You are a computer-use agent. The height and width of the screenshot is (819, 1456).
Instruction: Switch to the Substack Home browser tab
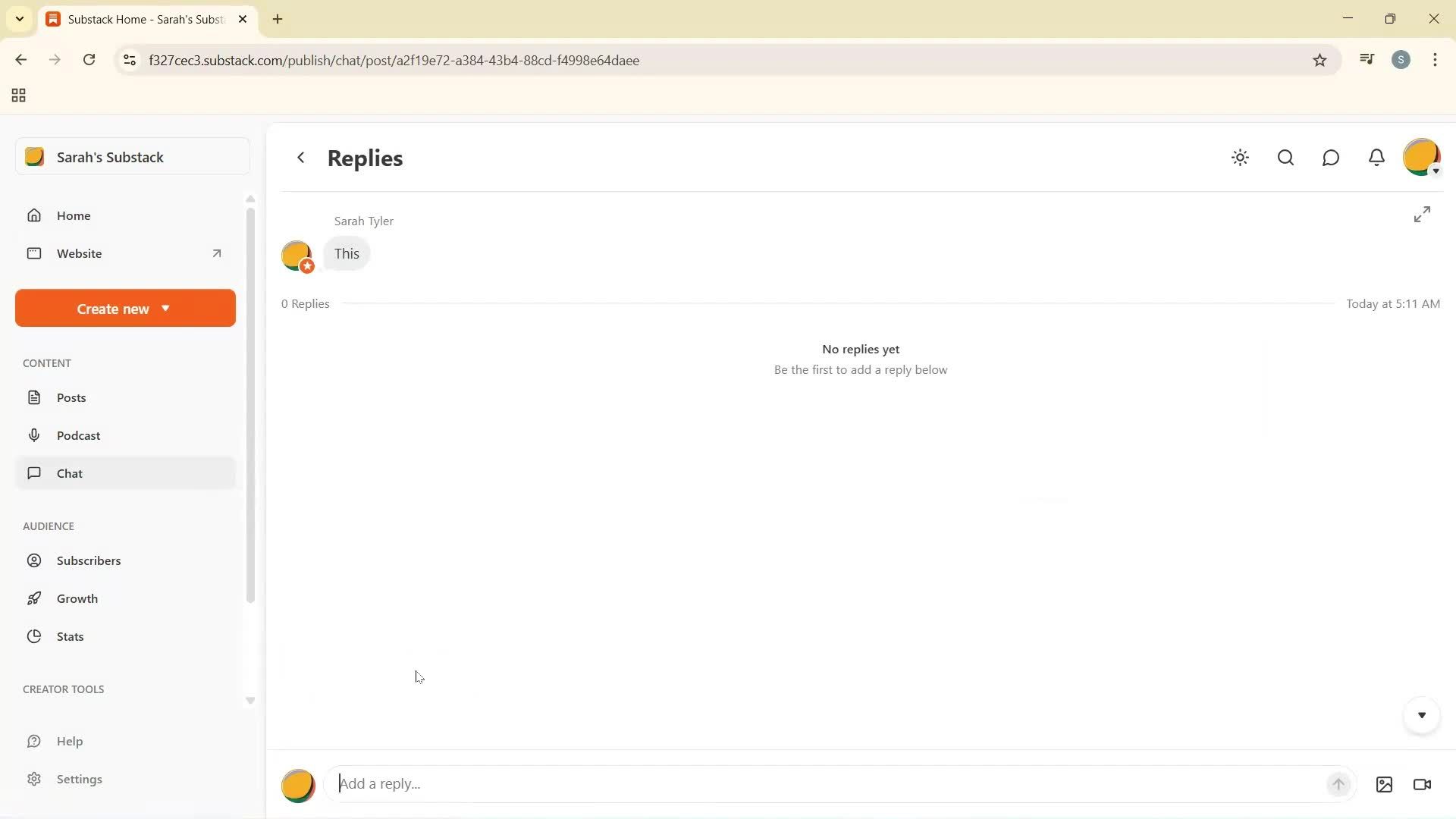(144, 19)
